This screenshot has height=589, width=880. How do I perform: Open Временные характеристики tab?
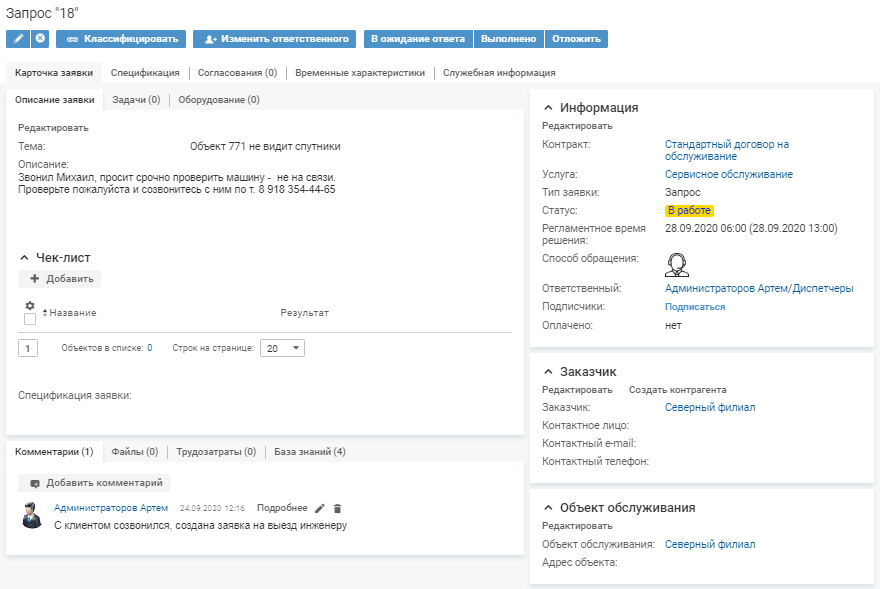pos(360,73)
